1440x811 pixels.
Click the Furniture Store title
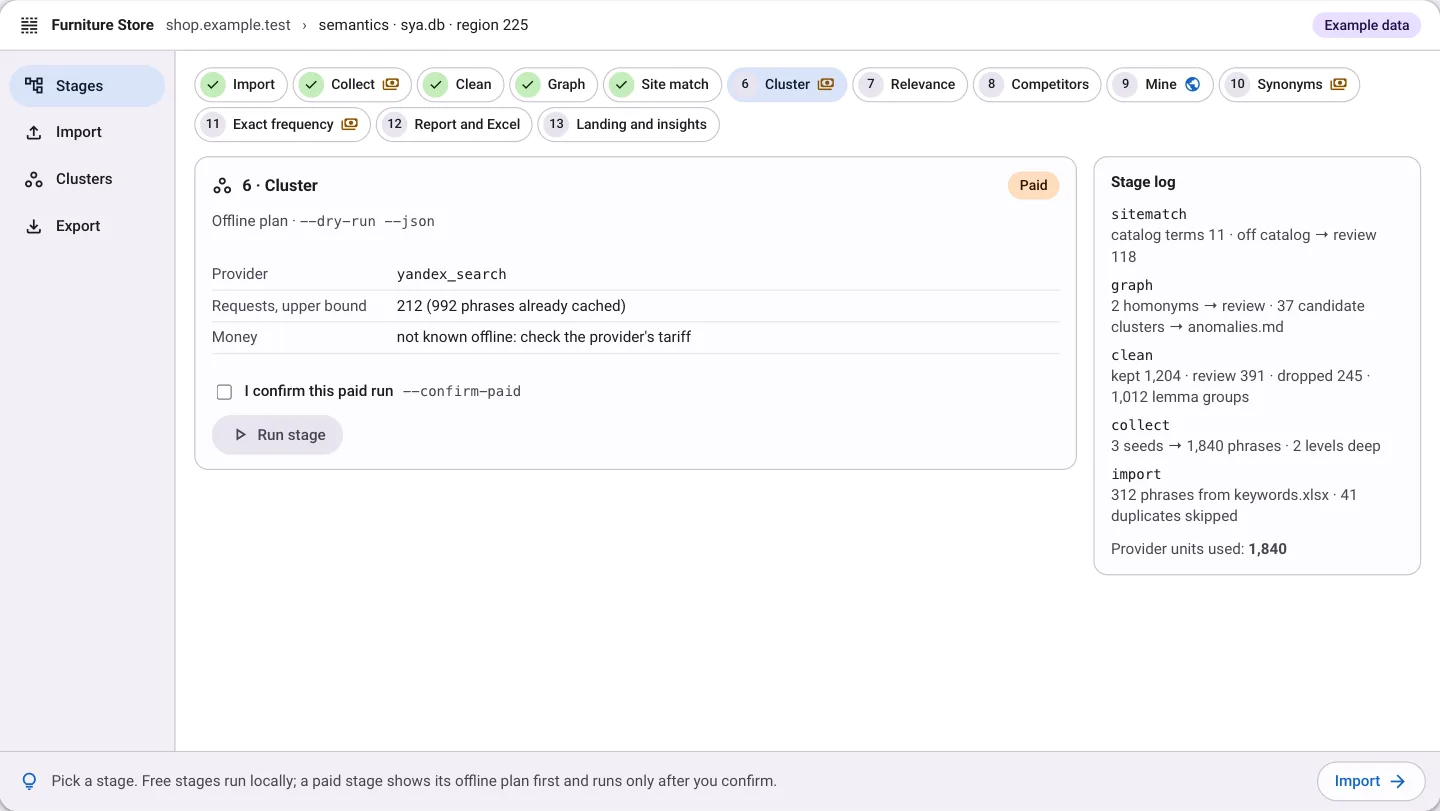(x=102, y=25)
